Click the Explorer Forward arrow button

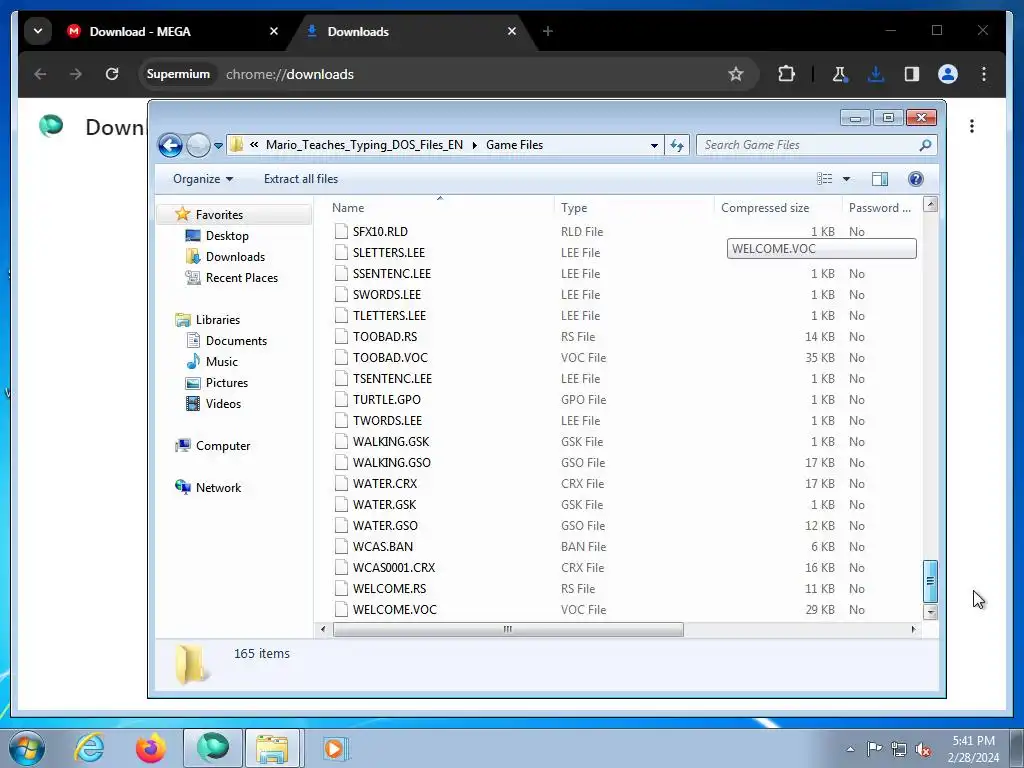(198, 145)
